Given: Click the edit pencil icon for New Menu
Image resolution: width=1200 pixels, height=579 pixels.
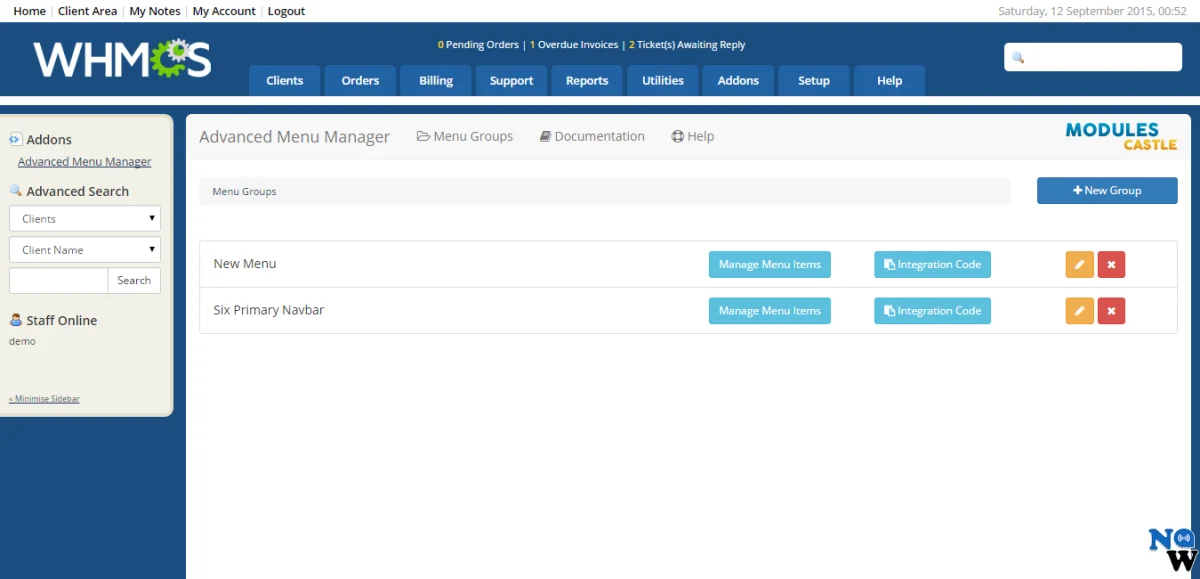Looking at the screenshot, I should click(1079, 264).
